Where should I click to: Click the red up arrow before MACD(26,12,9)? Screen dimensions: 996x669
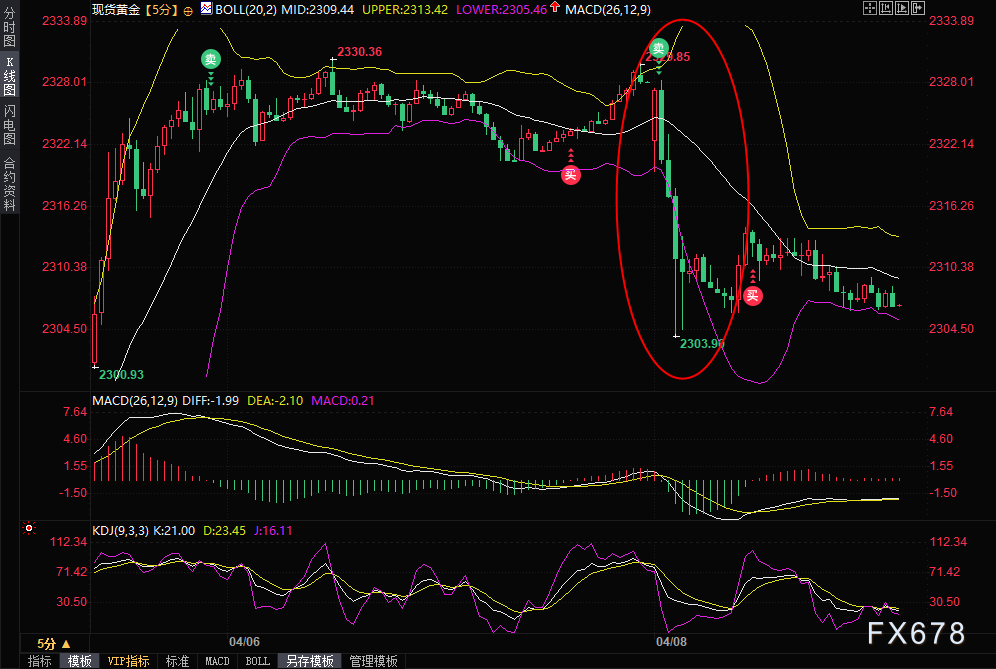pos(556,9)
